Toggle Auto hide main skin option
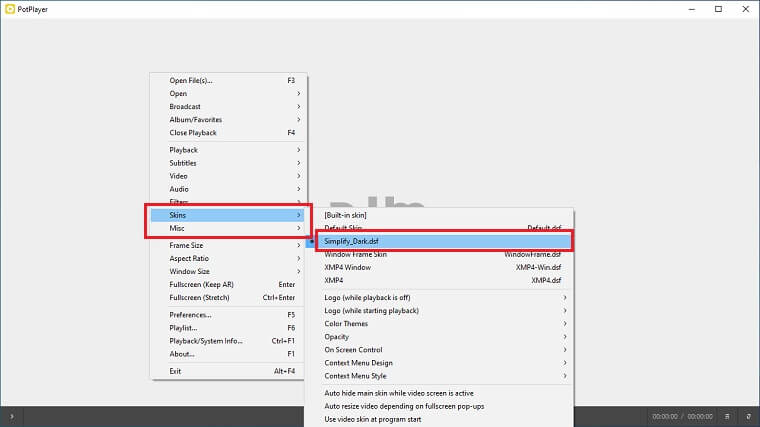The image size is (760, 427). click(439, 394)
